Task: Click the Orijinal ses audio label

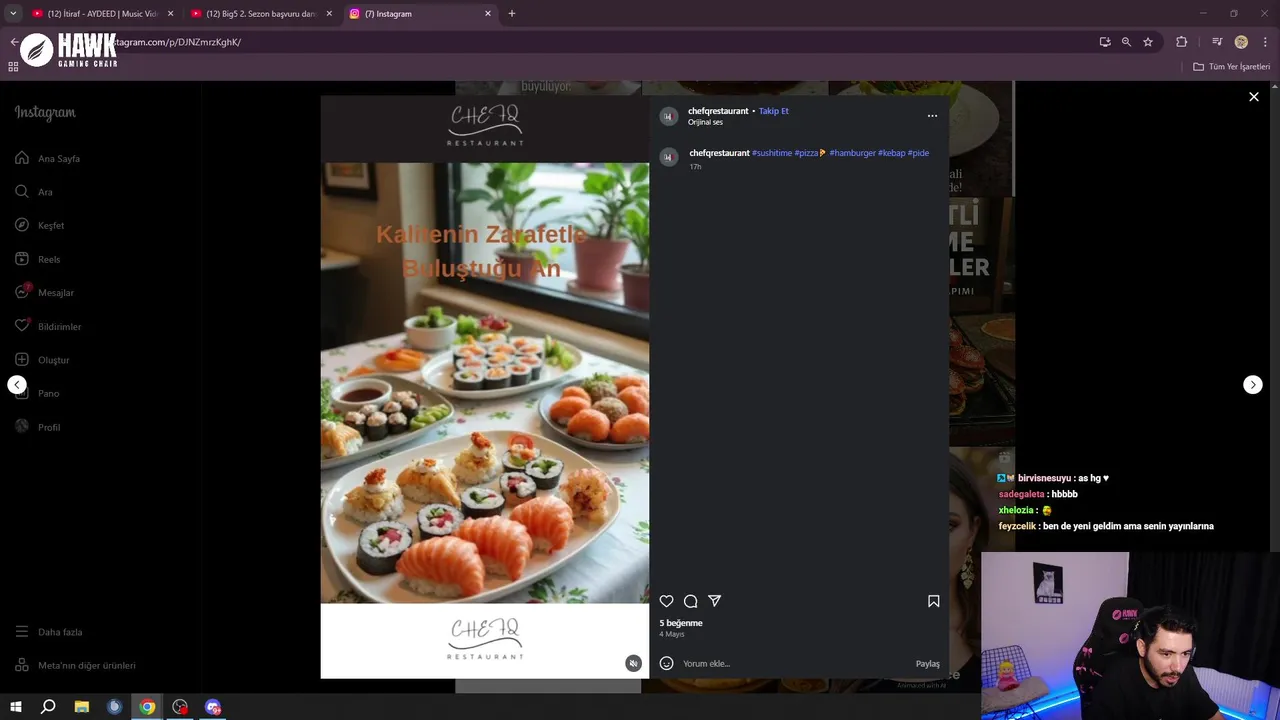Action: pos(705,122)
